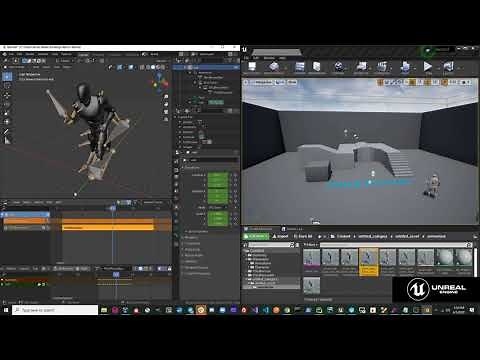Select the Content root folder in tree
480x360 pixels.
257,251
